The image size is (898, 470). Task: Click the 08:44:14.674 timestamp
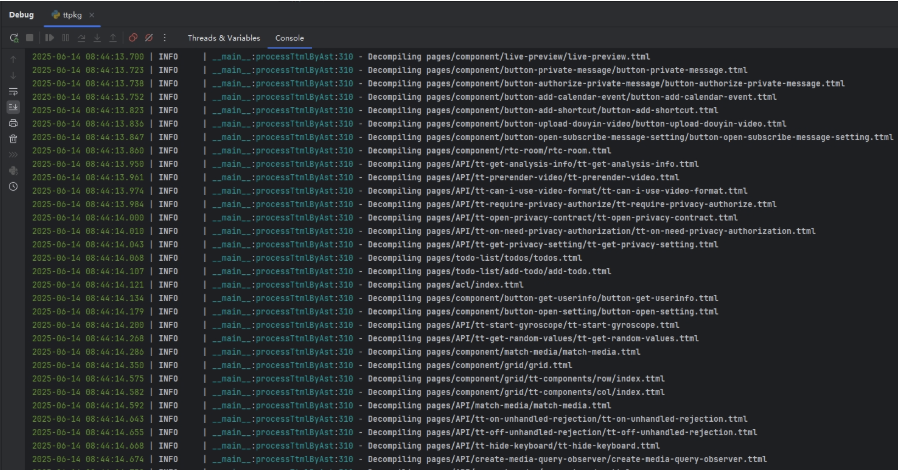pos(115,459)
